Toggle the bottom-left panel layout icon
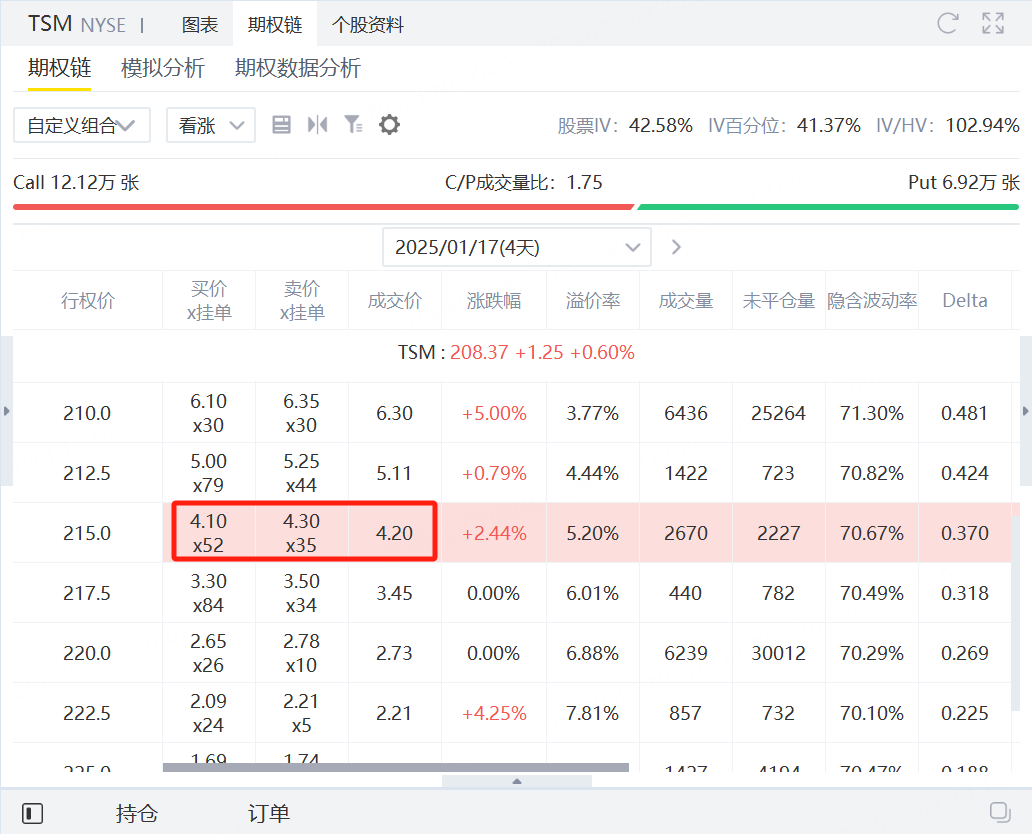This screenshot has height=834, width=1032. (32, 814)
